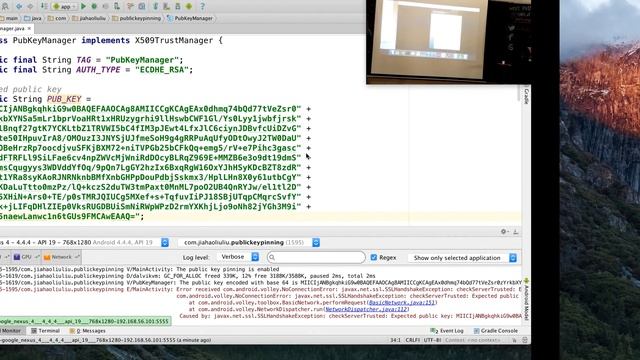Image resolution: width=640 pixels, height=360 pixels.
Task: Open the Verbose log level dropdown
Action: click(238, 257)
